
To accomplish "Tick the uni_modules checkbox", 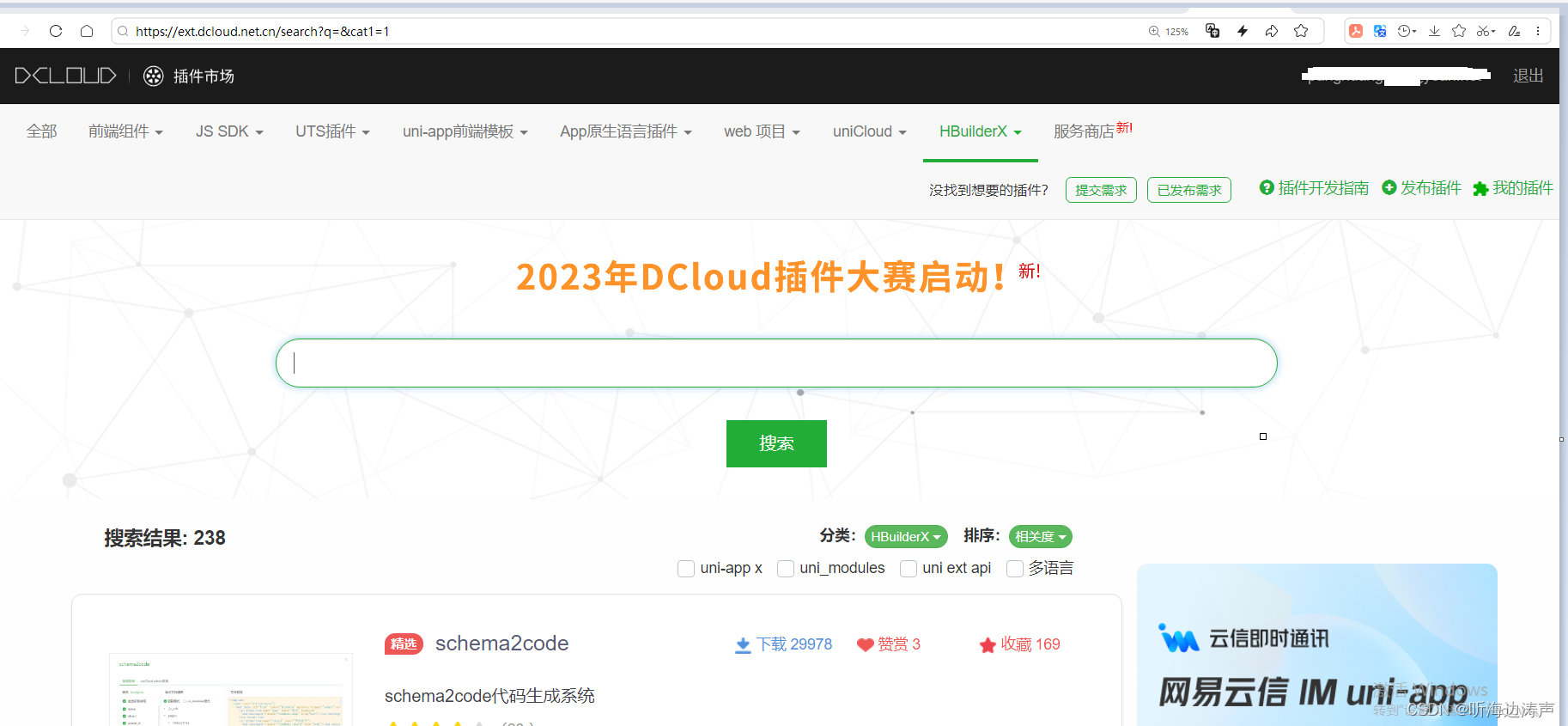I will pos(786,569).
